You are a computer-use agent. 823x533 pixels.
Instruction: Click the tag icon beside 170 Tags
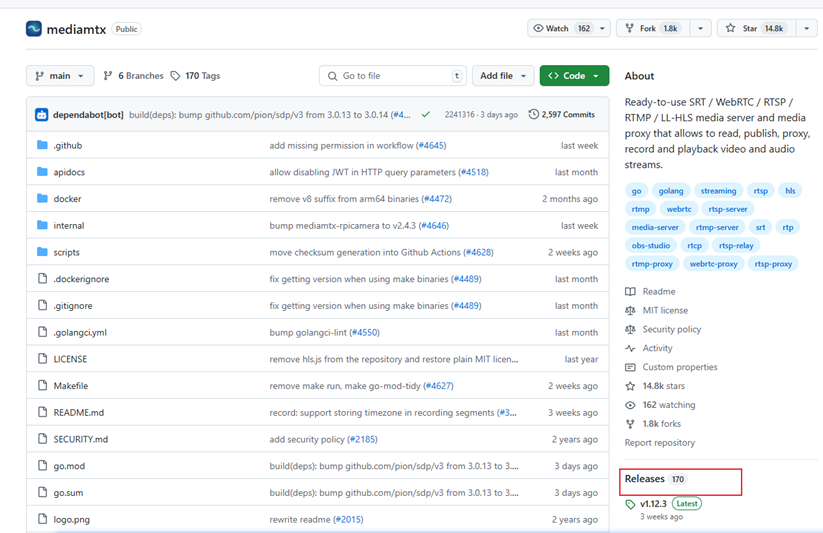pyautogui.click(x=175, y=76)
